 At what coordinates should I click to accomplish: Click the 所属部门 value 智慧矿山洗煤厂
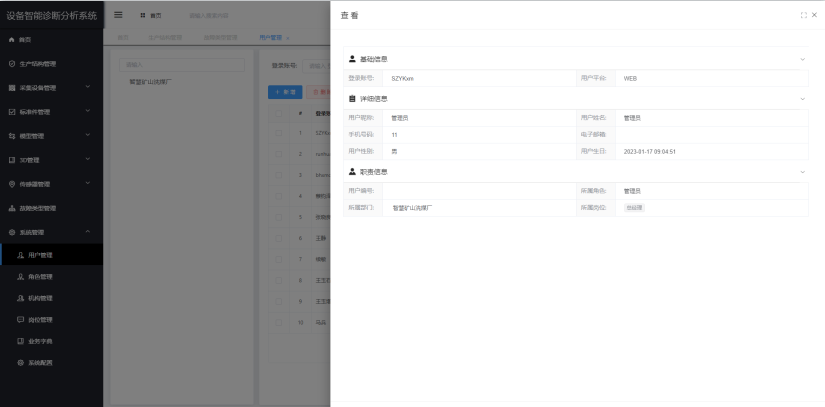click(x=412, y=208)
